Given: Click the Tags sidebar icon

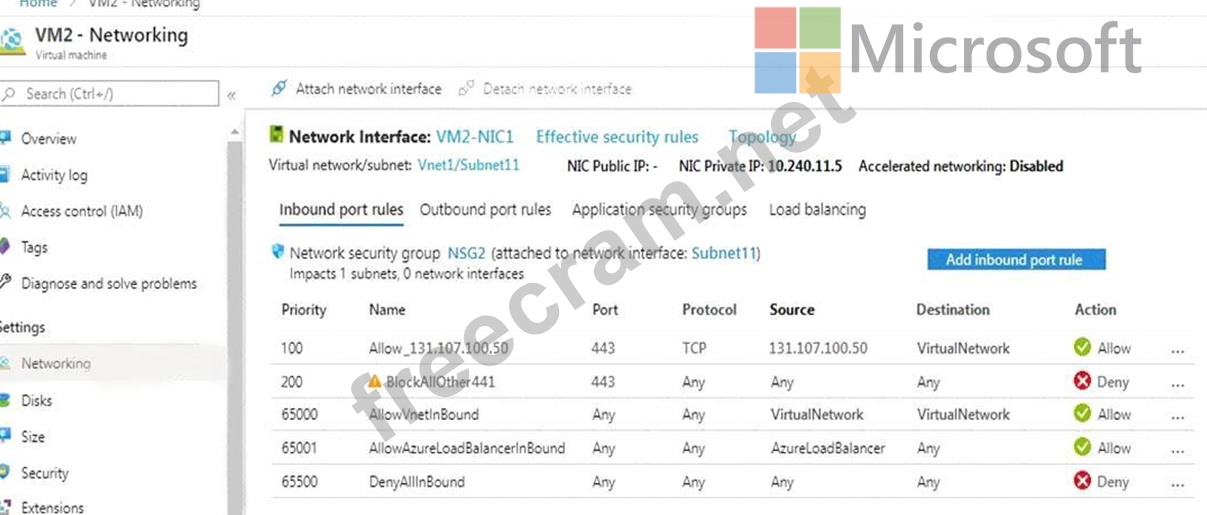Looking at the screenshot, I should tap(5, 247).
